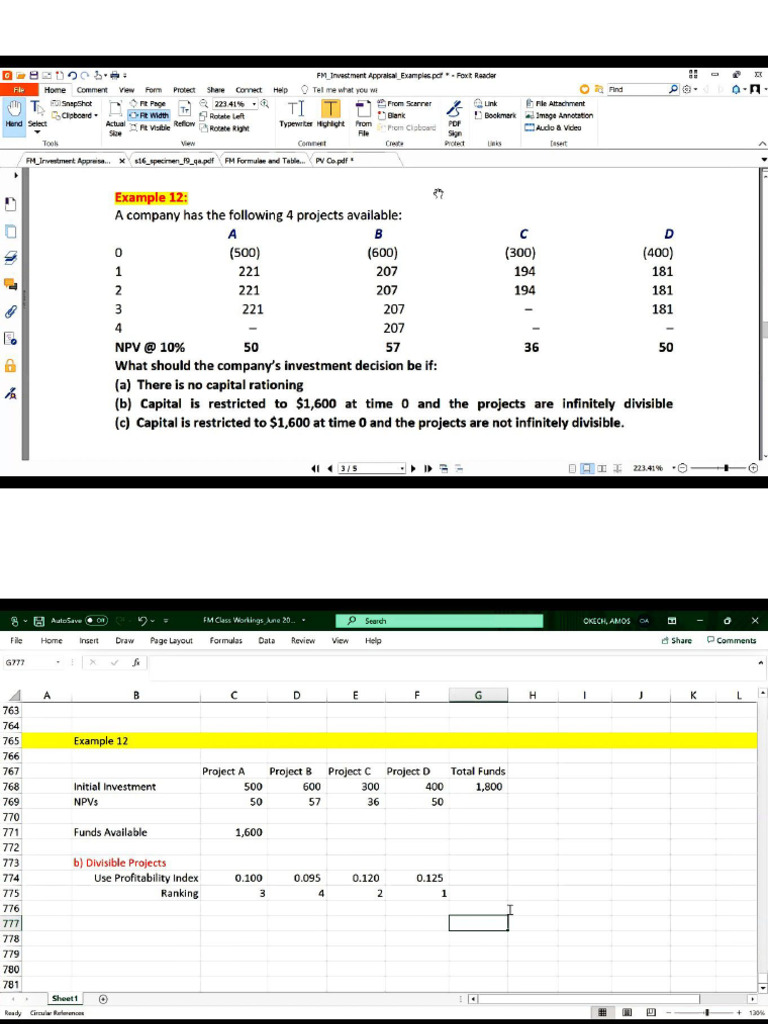Open the zoom percentage dropdown in ribbon
This screenshot has height=1024, width=768.
coord(254,104)
